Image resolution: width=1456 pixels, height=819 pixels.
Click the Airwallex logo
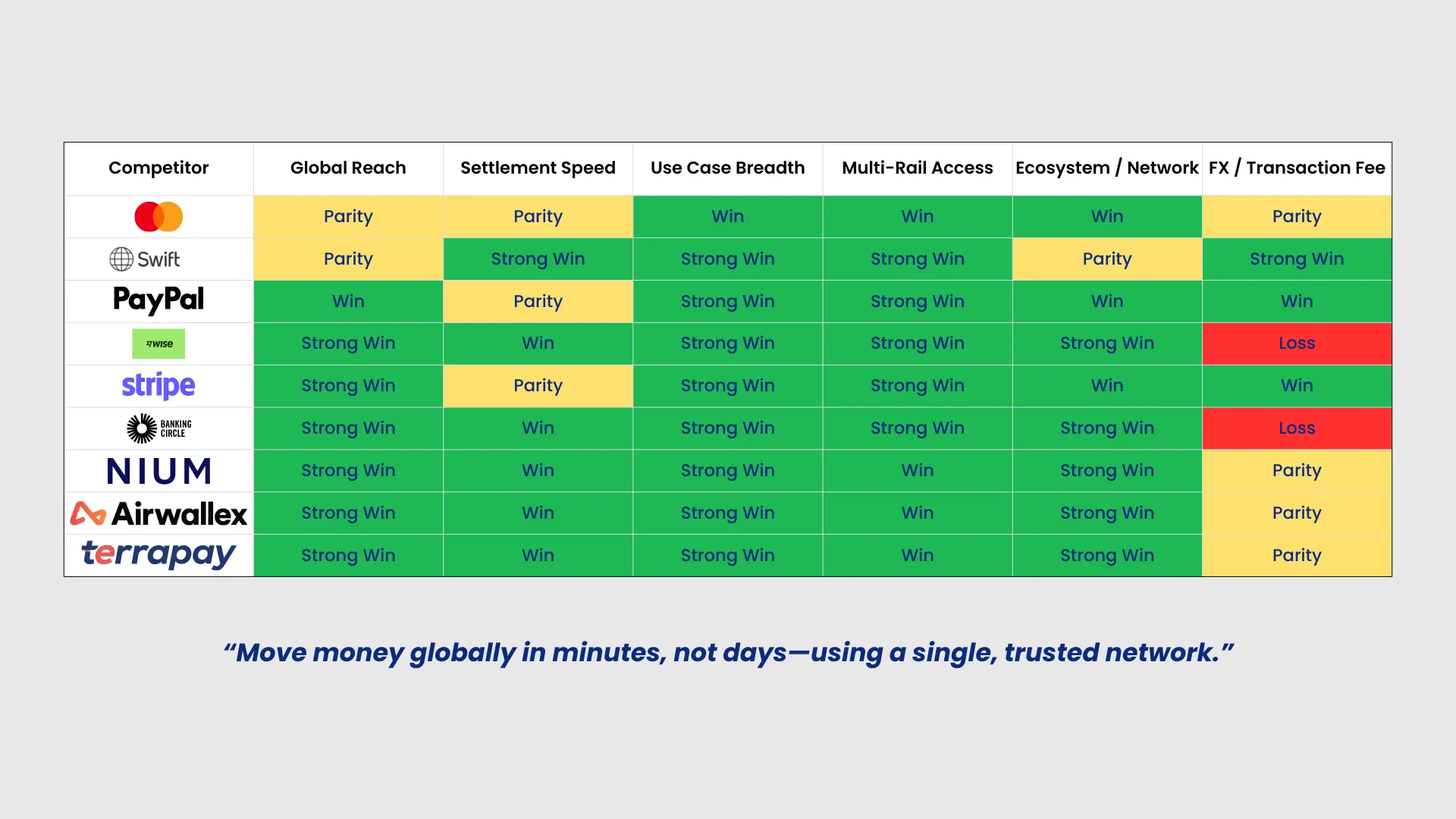coord(158,513)
